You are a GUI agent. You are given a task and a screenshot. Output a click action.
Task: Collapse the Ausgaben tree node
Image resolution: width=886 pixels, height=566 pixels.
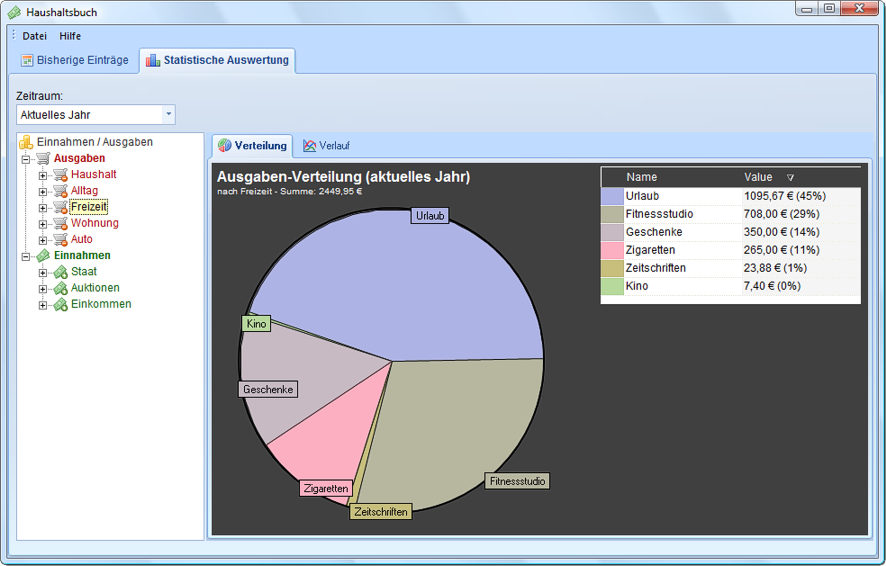tap(25, 159)
